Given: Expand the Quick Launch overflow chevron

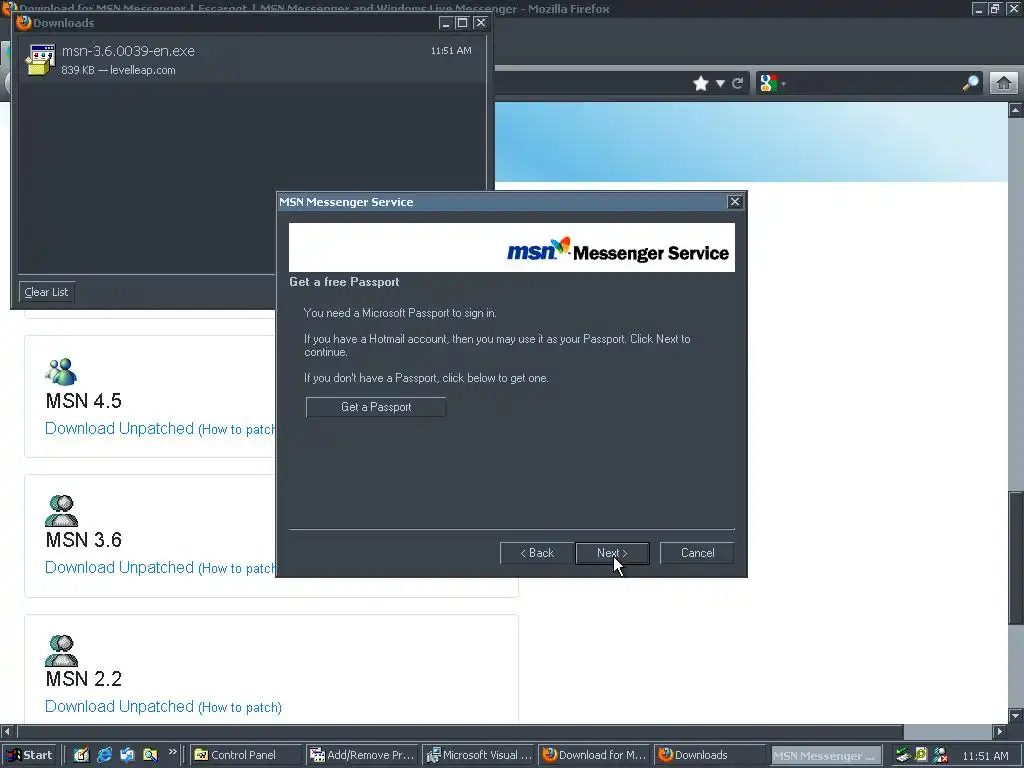Looking at the screenshot, I should point(172,752).
